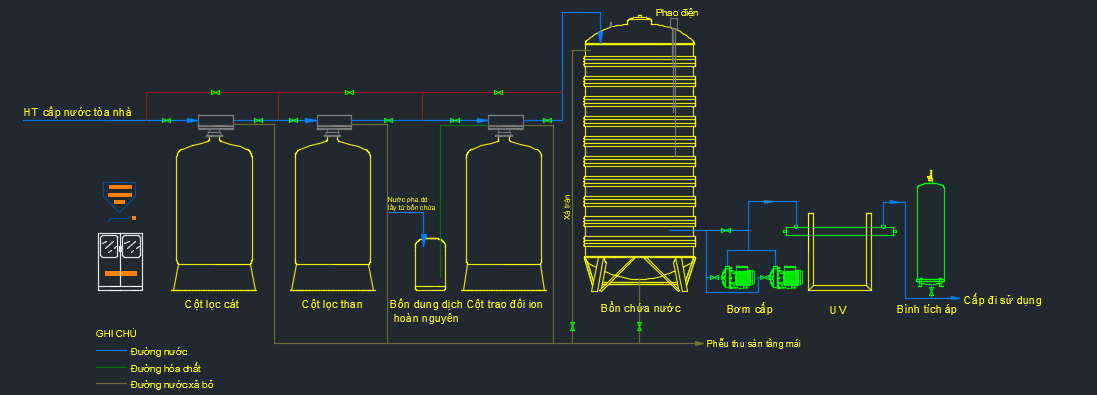Select the red bypass line valve above ion exchange column
Image resolution: width=1097 pixels, height=395 pixels.
pyautogui.click(x=498, y=92)
